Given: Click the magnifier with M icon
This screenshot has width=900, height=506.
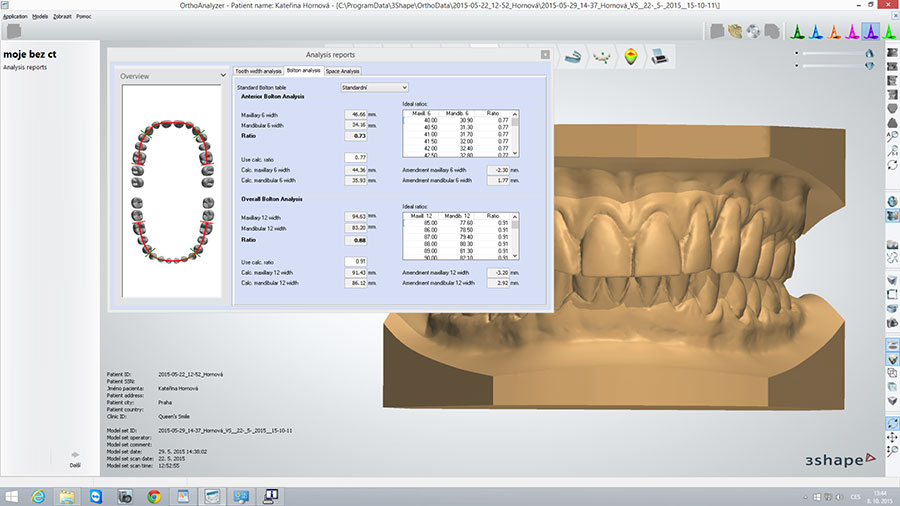Looking at the screenshot, I should coord(892,151).
